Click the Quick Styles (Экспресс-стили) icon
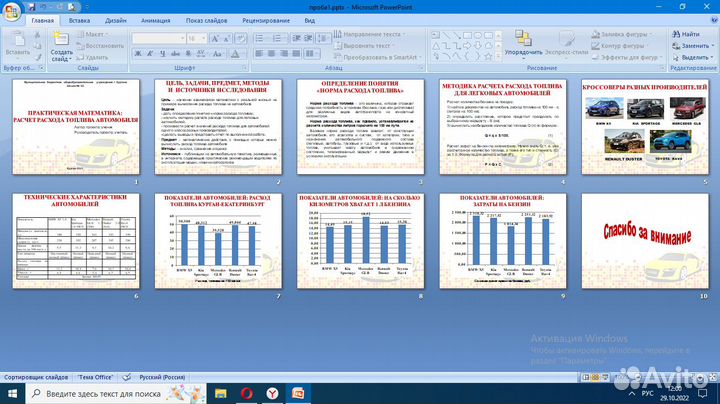The image size is (720, 404). click(x=566, y=39)
